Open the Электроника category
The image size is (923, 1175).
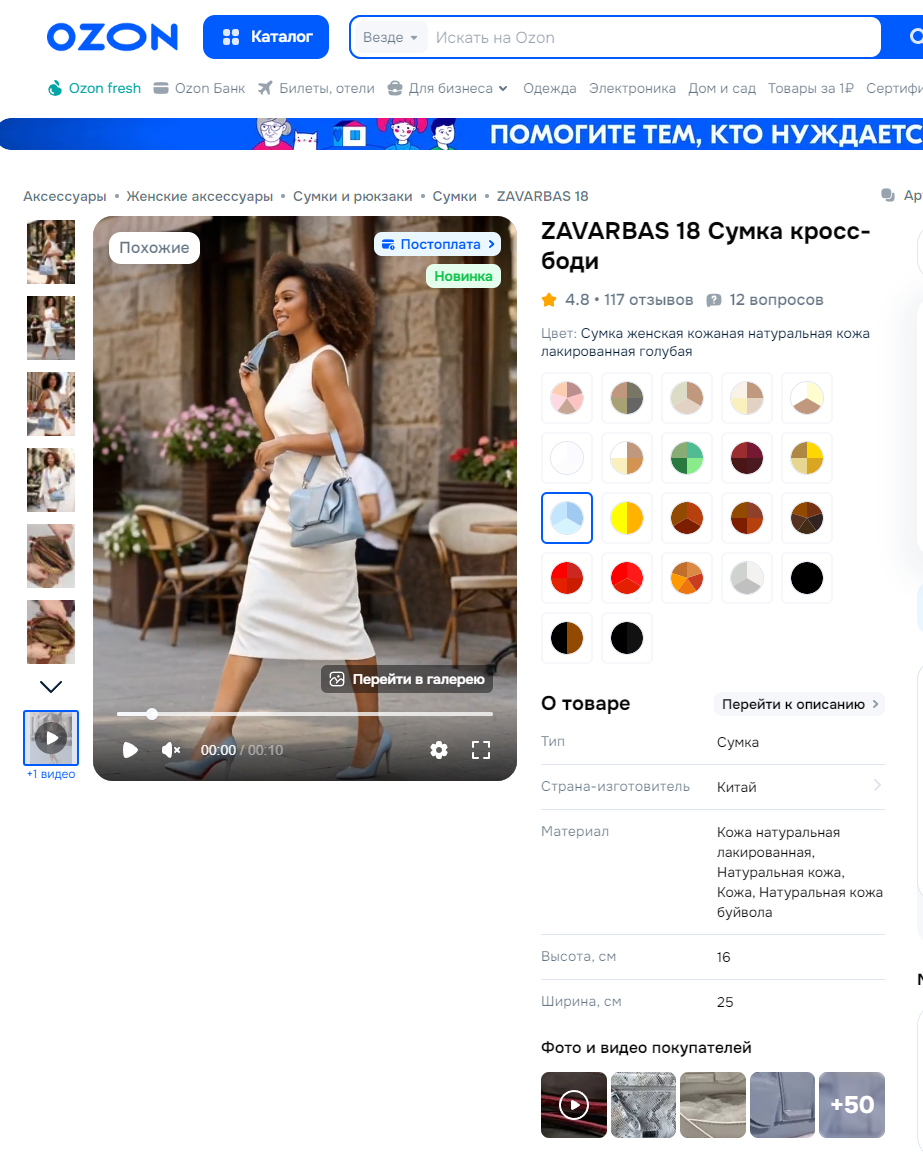tap(632, 88)
